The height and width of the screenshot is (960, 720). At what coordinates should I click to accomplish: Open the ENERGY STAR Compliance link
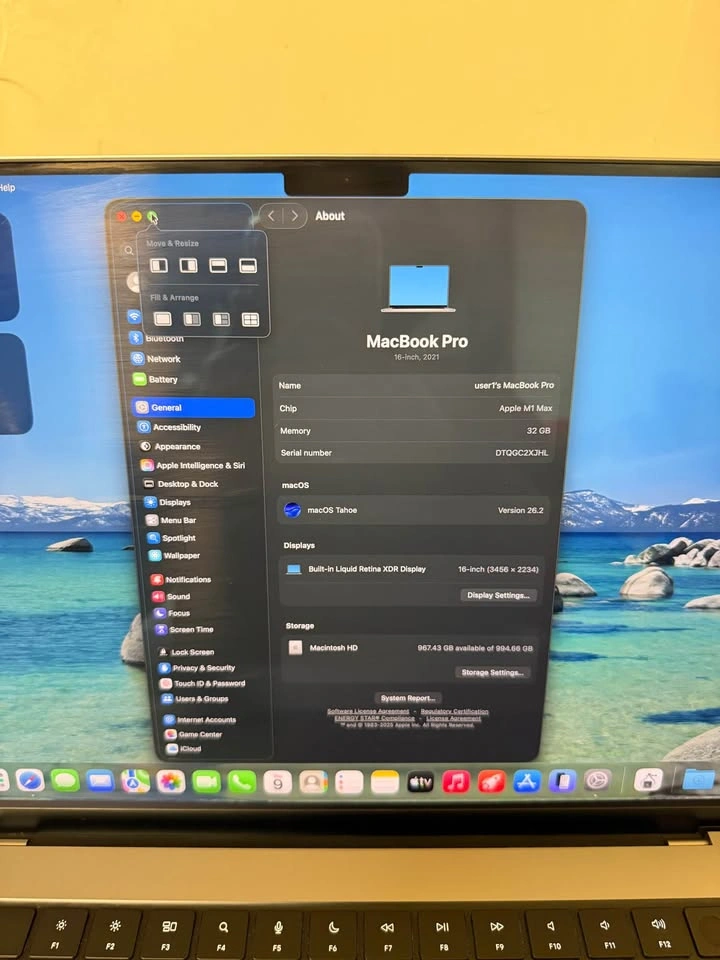(375, 718)
